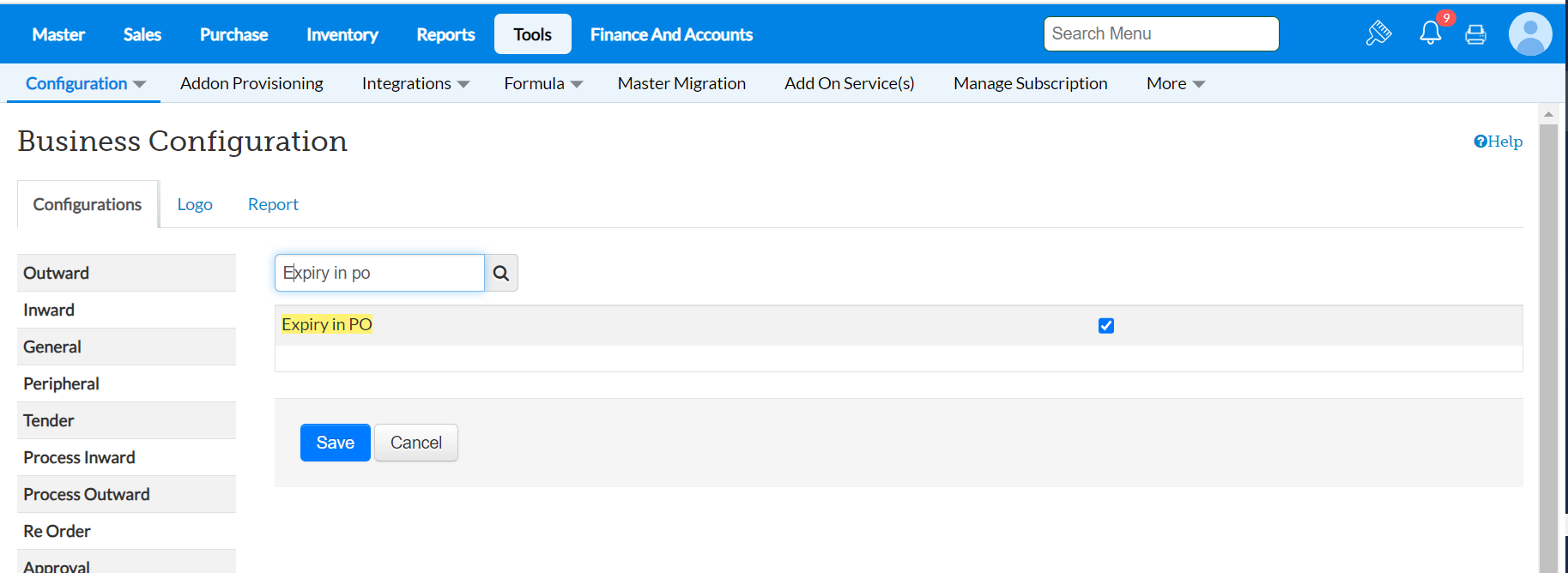Open the Inventory menu
This screenshot has height=573, width=1568.
[x=342, y=34]
